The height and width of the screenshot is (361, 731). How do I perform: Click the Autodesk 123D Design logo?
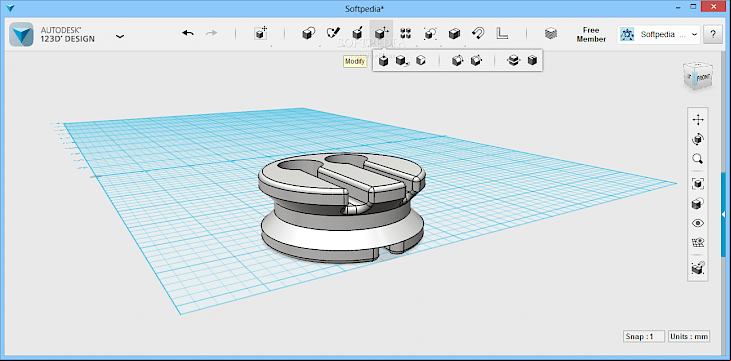pos(21,35)
